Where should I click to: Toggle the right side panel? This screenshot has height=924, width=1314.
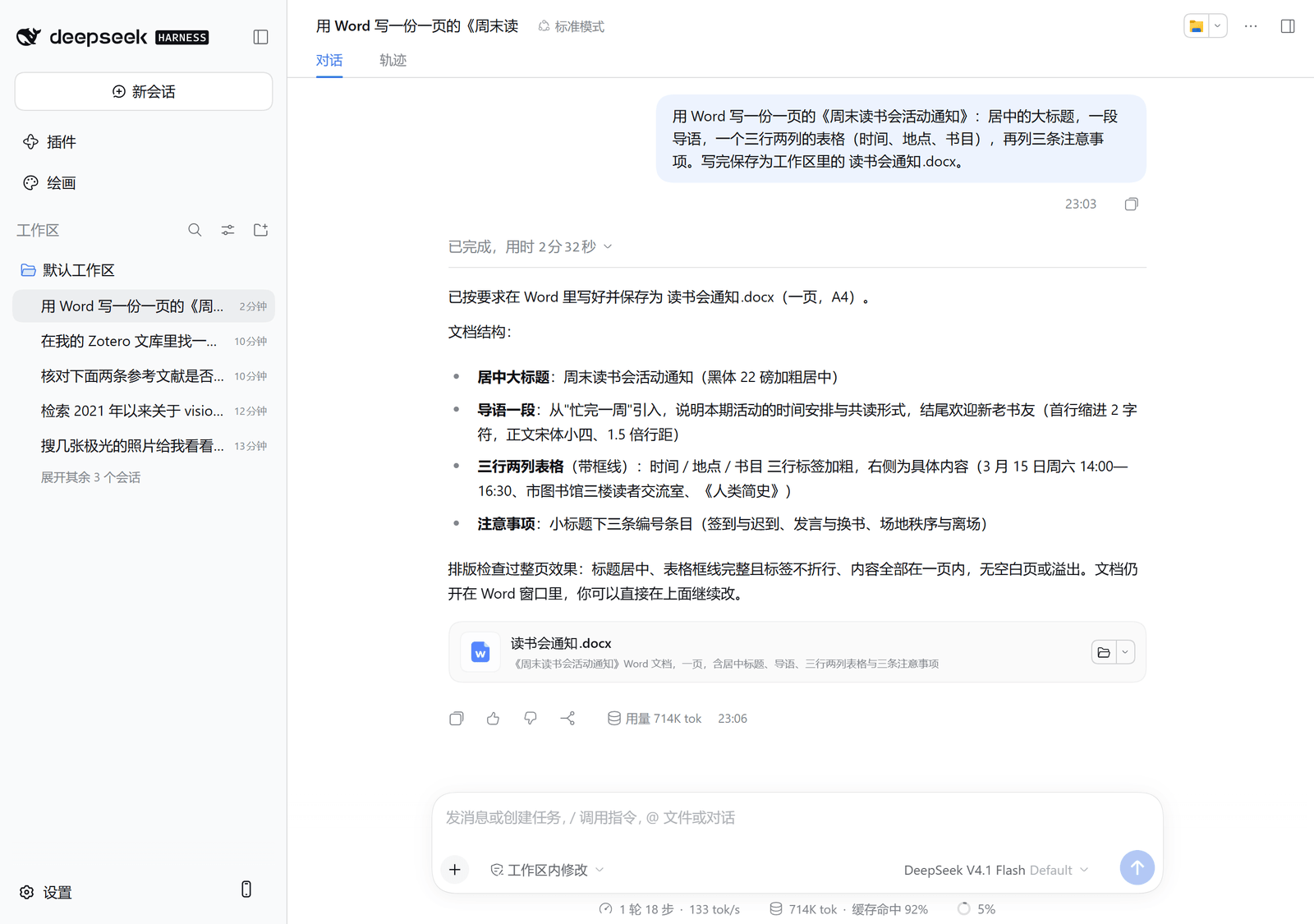point(1288,26)
